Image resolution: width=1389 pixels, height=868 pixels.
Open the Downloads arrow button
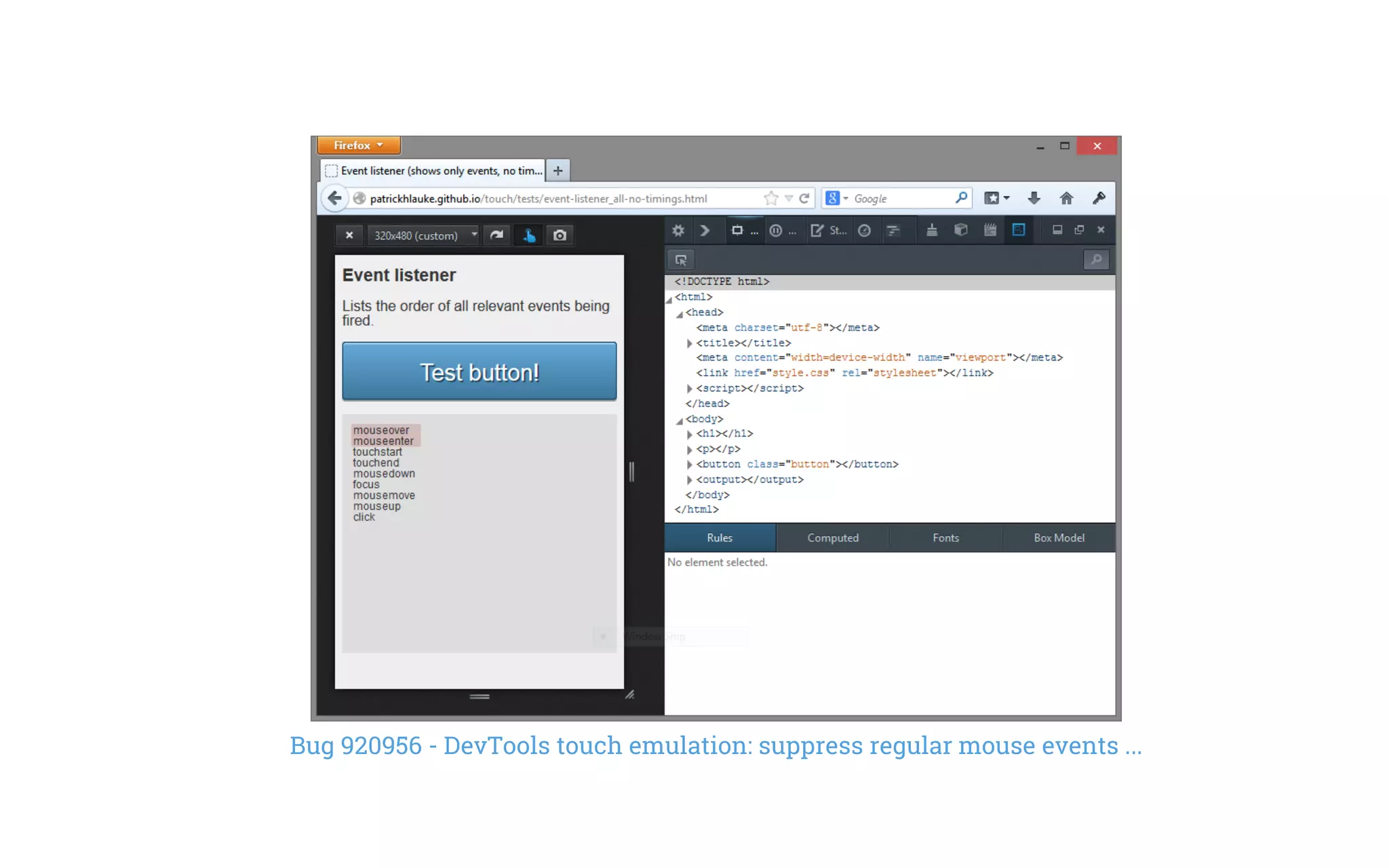(x=1034, y=198)
